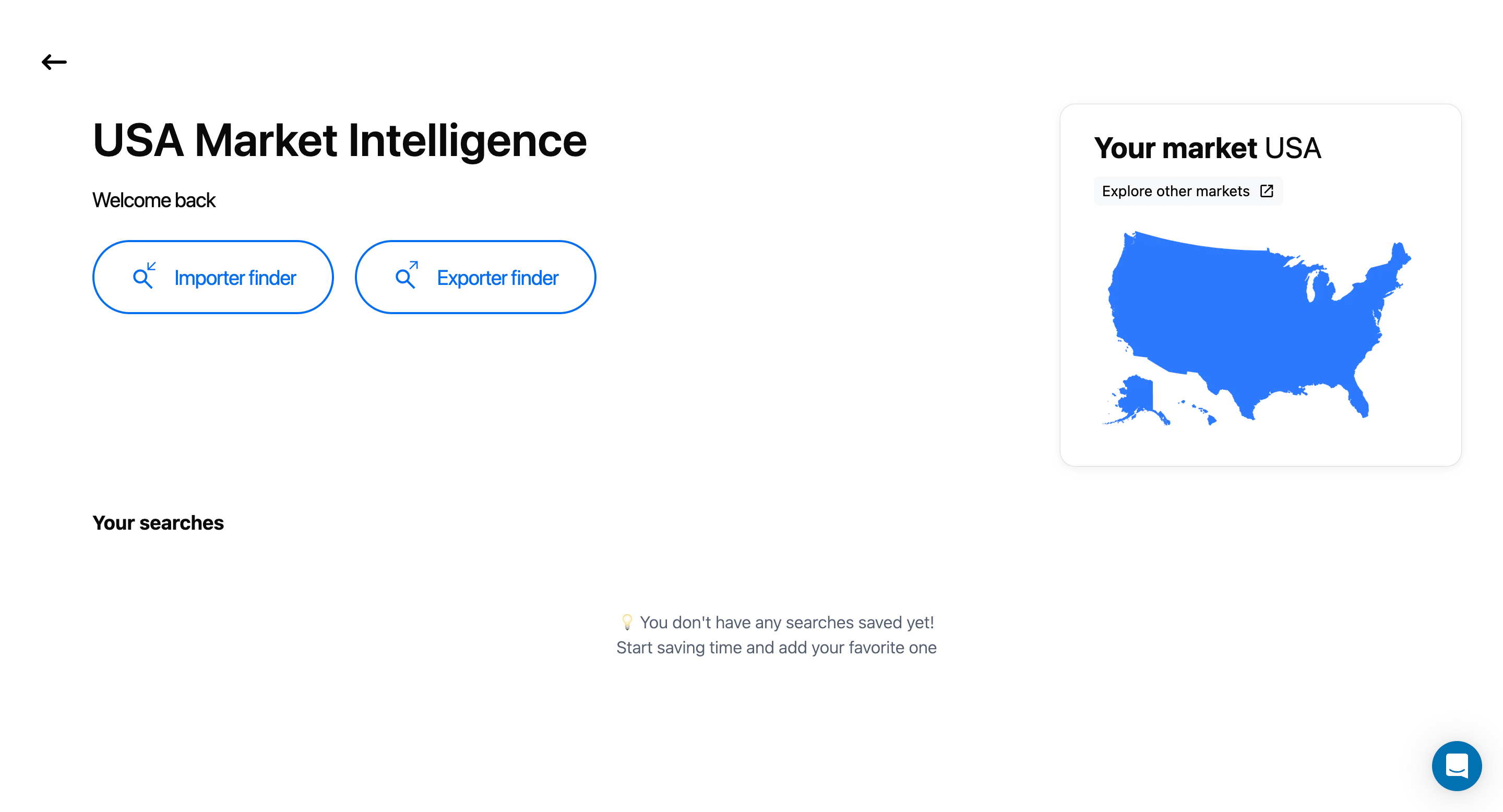Screen dimensions: 1503x812
Task: Click the Exporter finder magnifier icon
Action: pyautogui.click(x=407, y=276)
